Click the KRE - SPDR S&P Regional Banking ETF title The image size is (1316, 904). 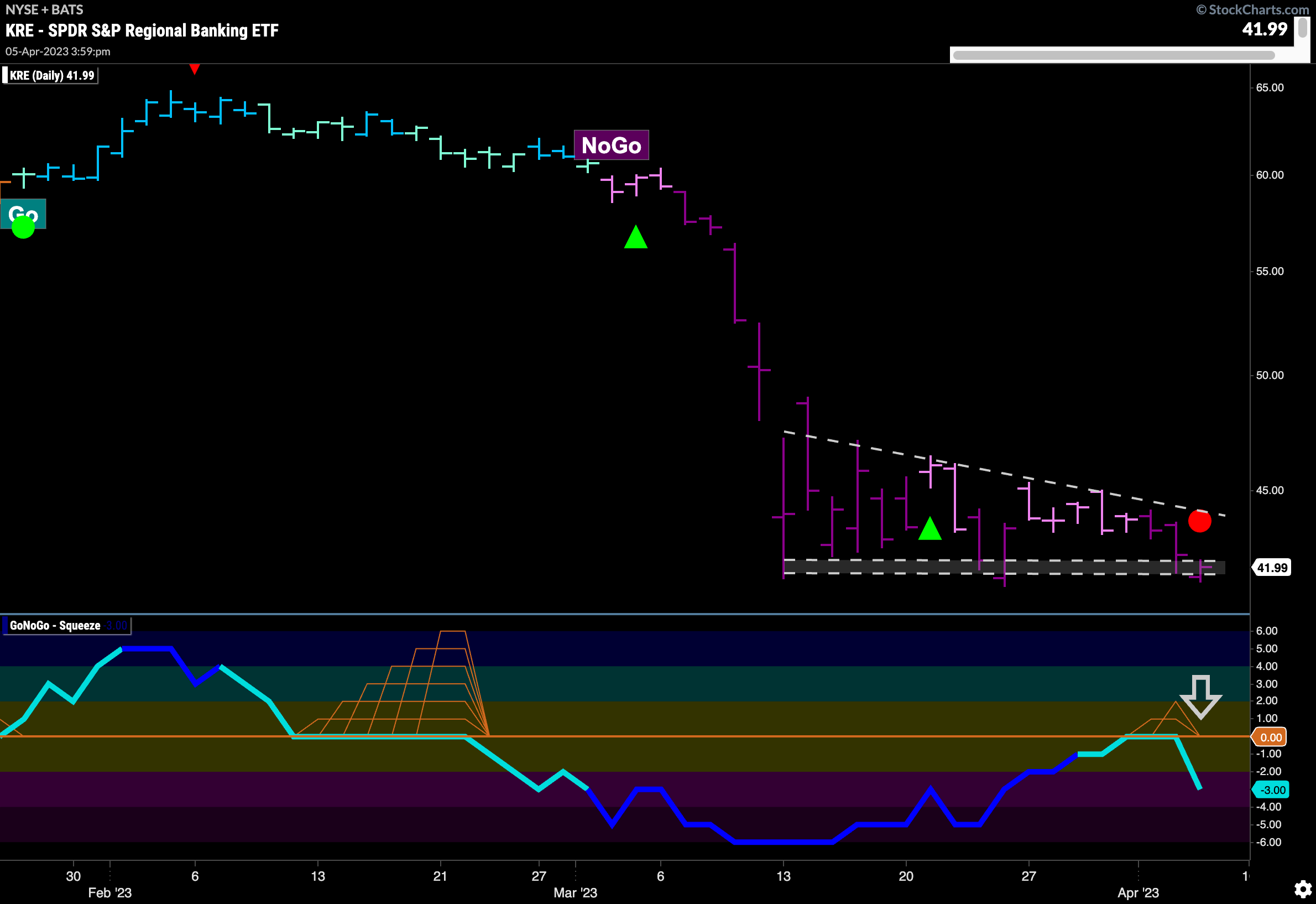pyautogui.click(x=142, y=30)
